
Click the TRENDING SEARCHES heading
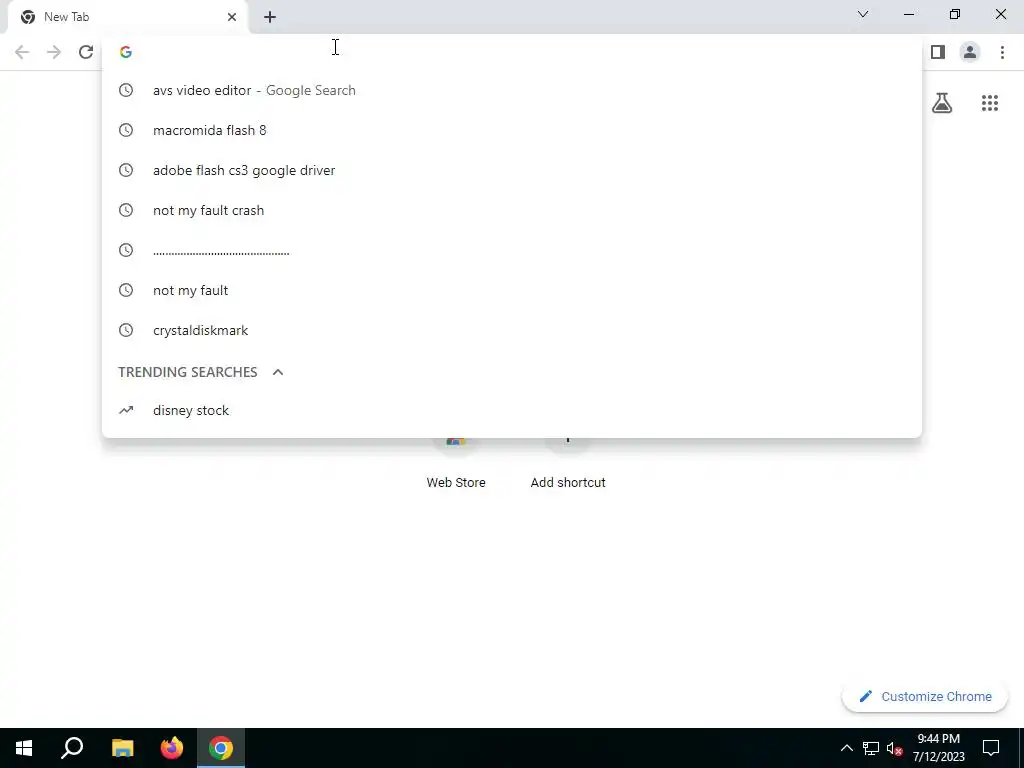point(187,372)
